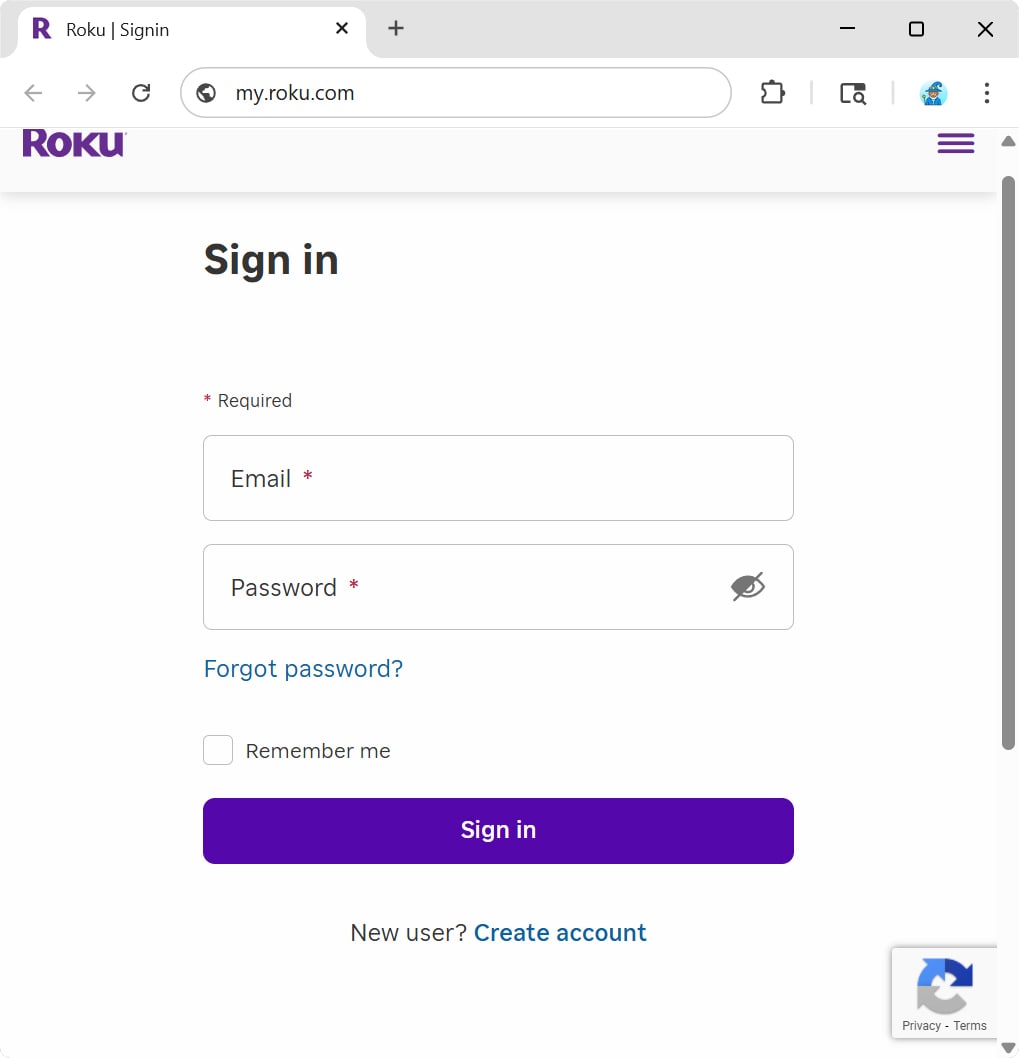
Task: Open the Create account link
Action: pyautogui.click(x=560, y=932)
